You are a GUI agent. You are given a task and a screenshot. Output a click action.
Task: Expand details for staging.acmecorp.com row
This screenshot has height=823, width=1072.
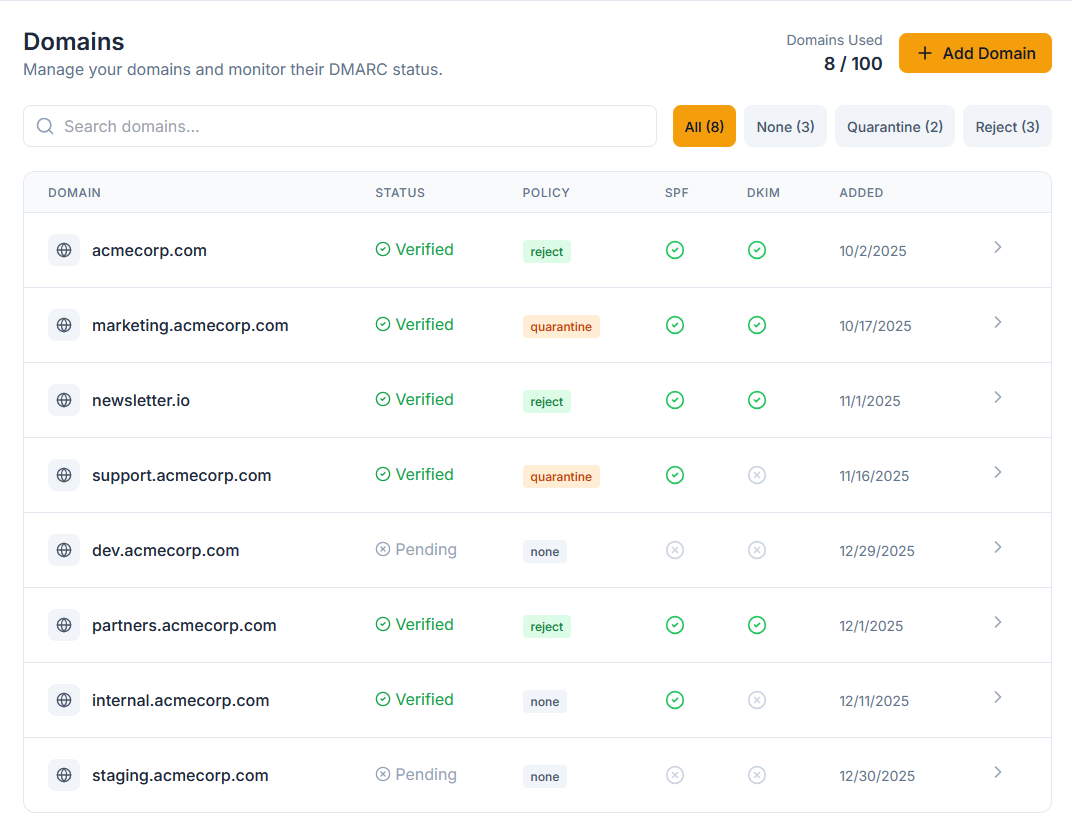pyautogui.click(x=997, y=772)
